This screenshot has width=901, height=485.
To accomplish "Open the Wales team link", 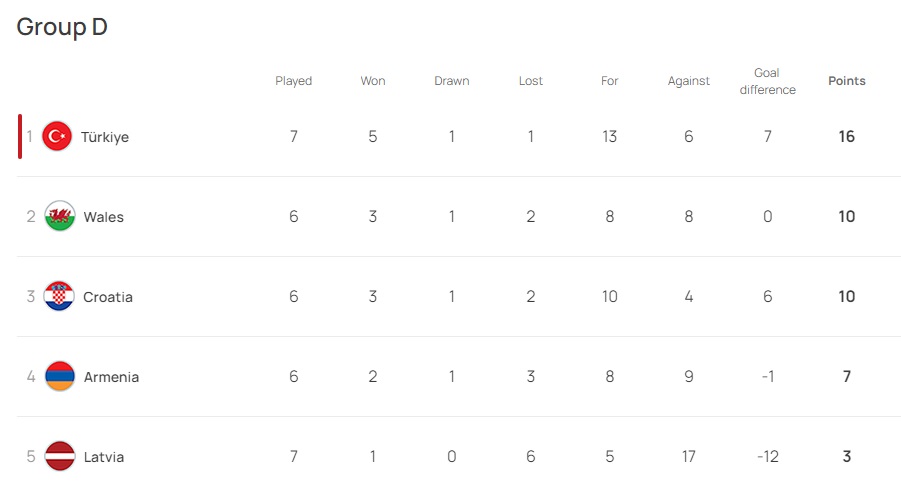I will pyautogui.click(x=104, y=217).
